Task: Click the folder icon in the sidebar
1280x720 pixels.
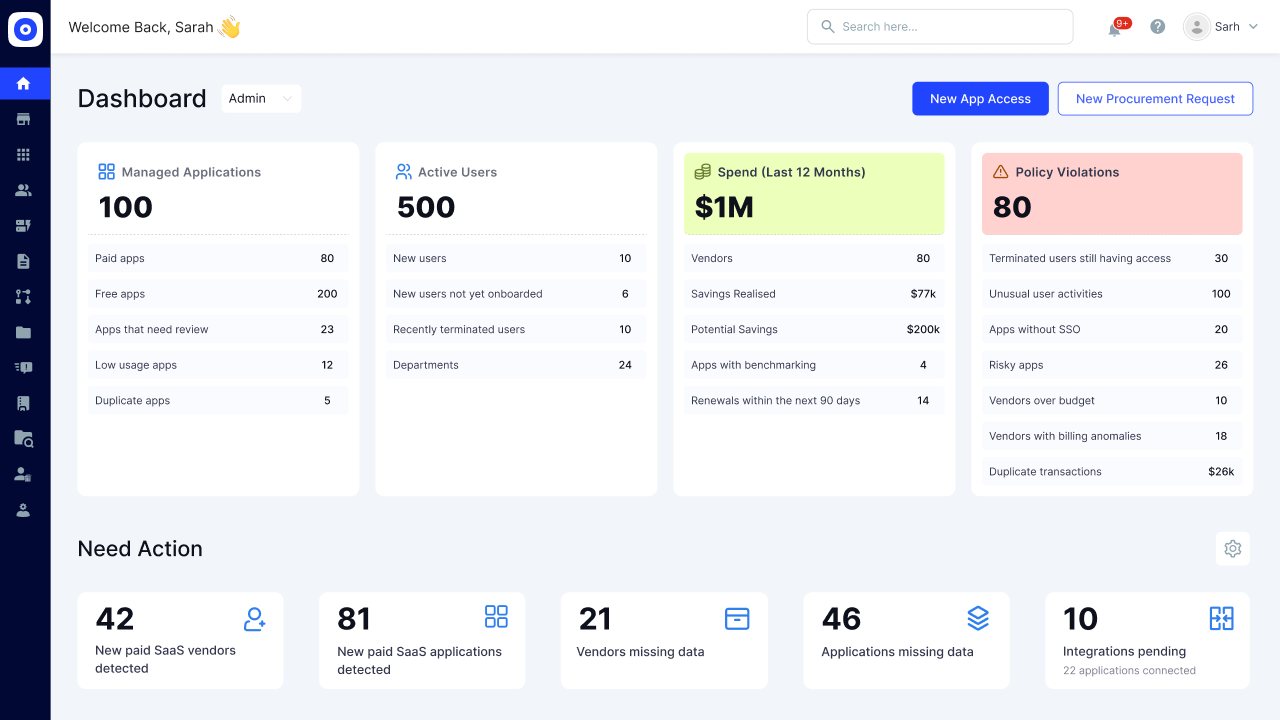Action: pyautogui.click(x=25, y=332)
